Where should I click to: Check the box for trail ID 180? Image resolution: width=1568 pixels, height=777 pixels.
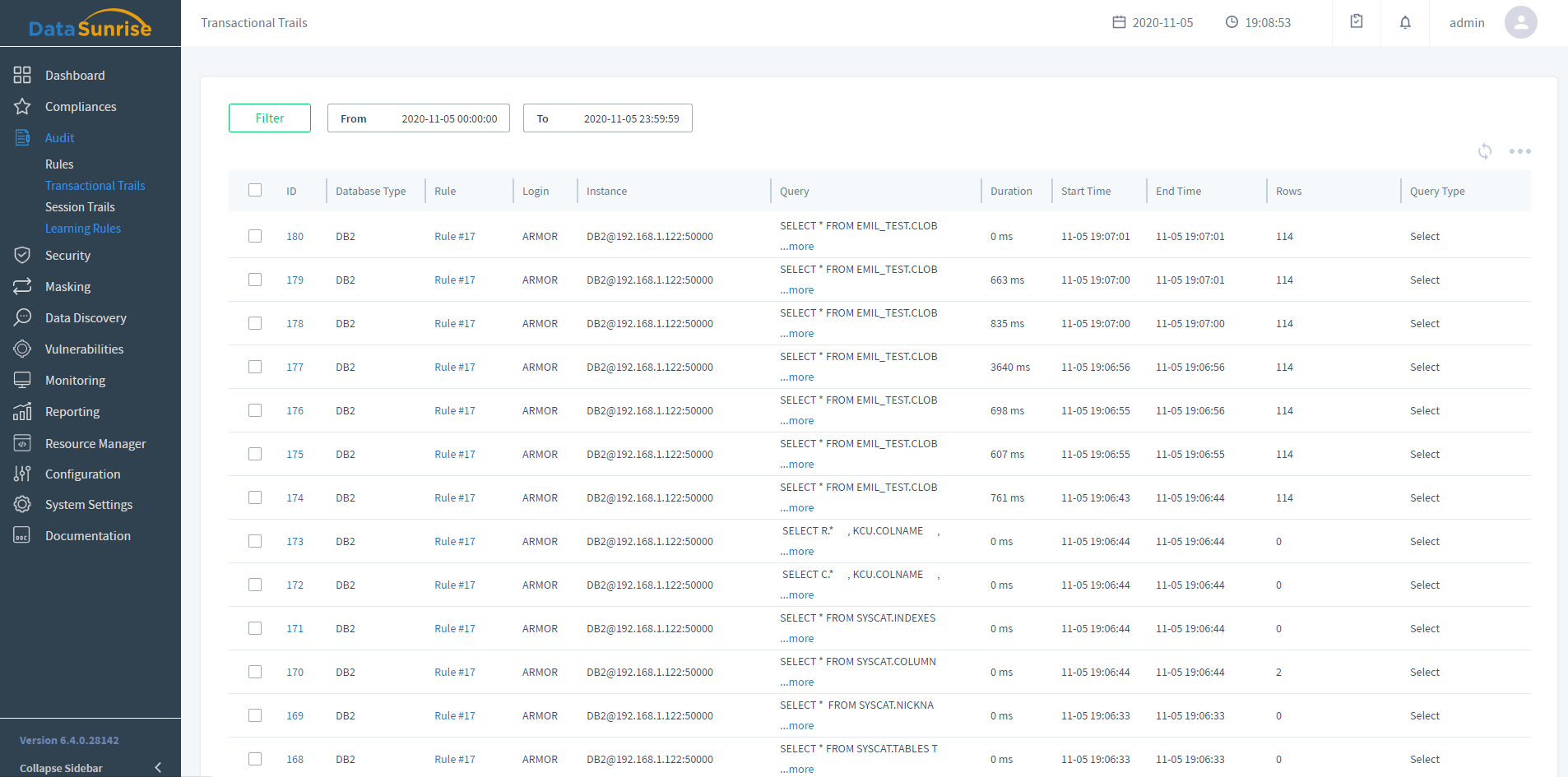click(255, 236)
